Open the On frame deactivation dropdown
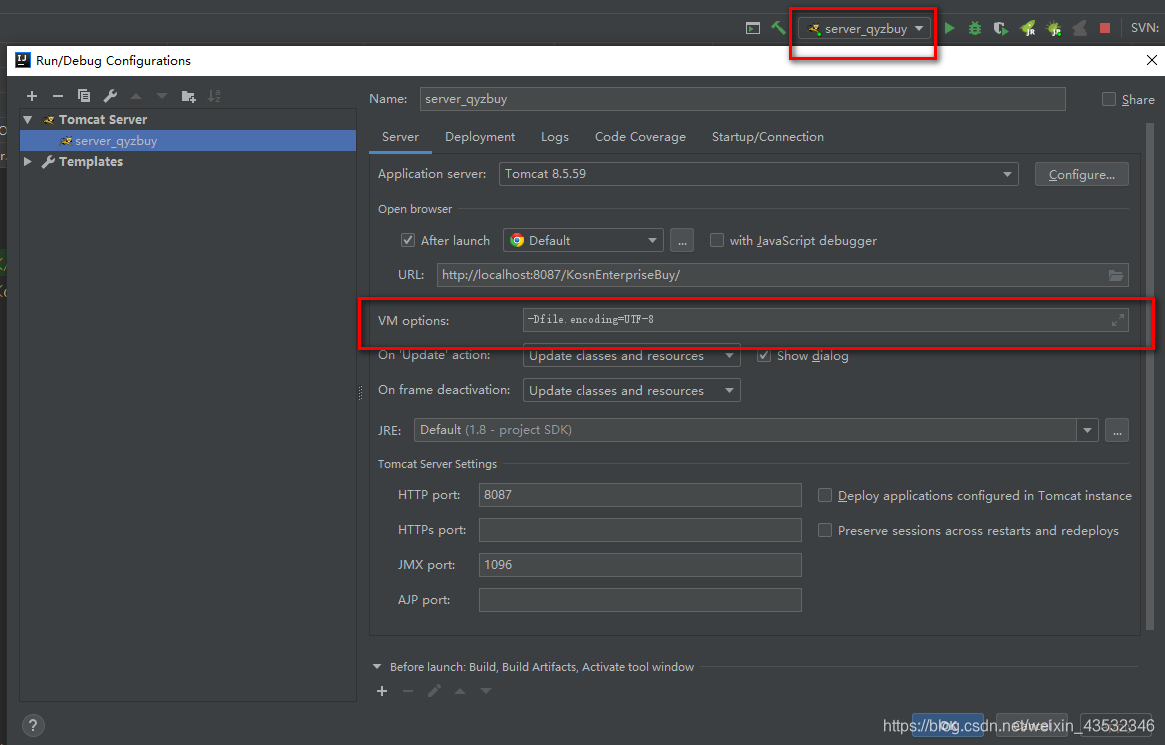 tap(632, 391)
